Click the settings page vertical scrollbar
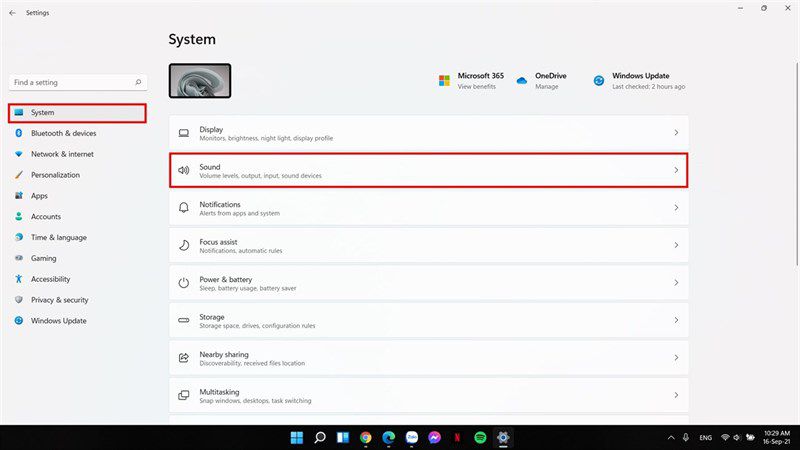 (796, 163)
